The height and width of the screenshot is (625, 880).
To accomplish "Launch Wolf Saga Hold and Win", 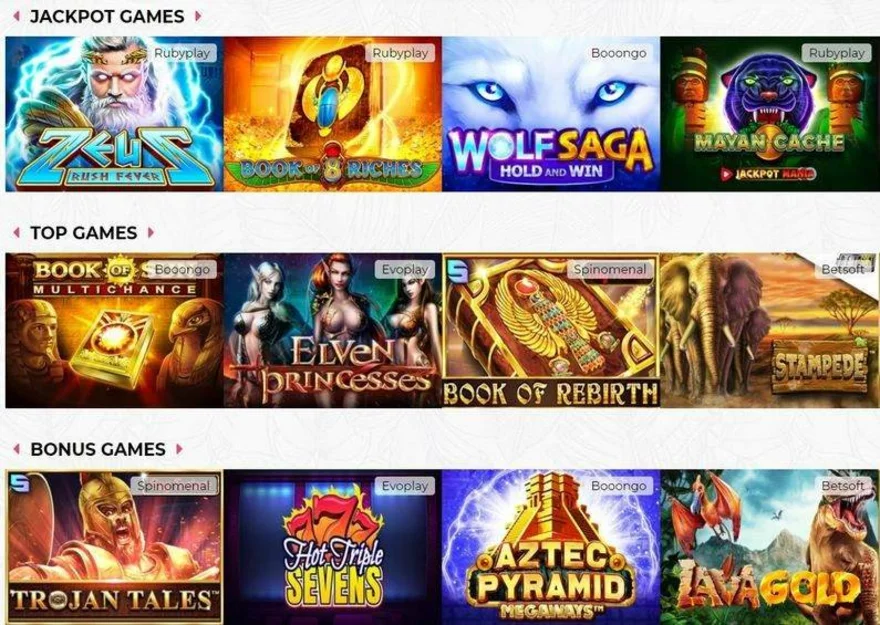I will pyautogui.click(x=551, y=114).
